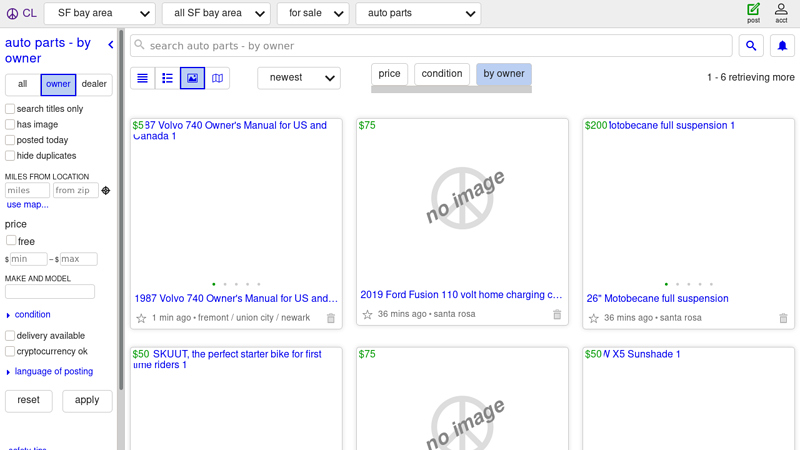This screenshot has width=800, height=450.
Task: Open 26" Motobecane full suspension listing title
Action: click(x=657, y=298)
